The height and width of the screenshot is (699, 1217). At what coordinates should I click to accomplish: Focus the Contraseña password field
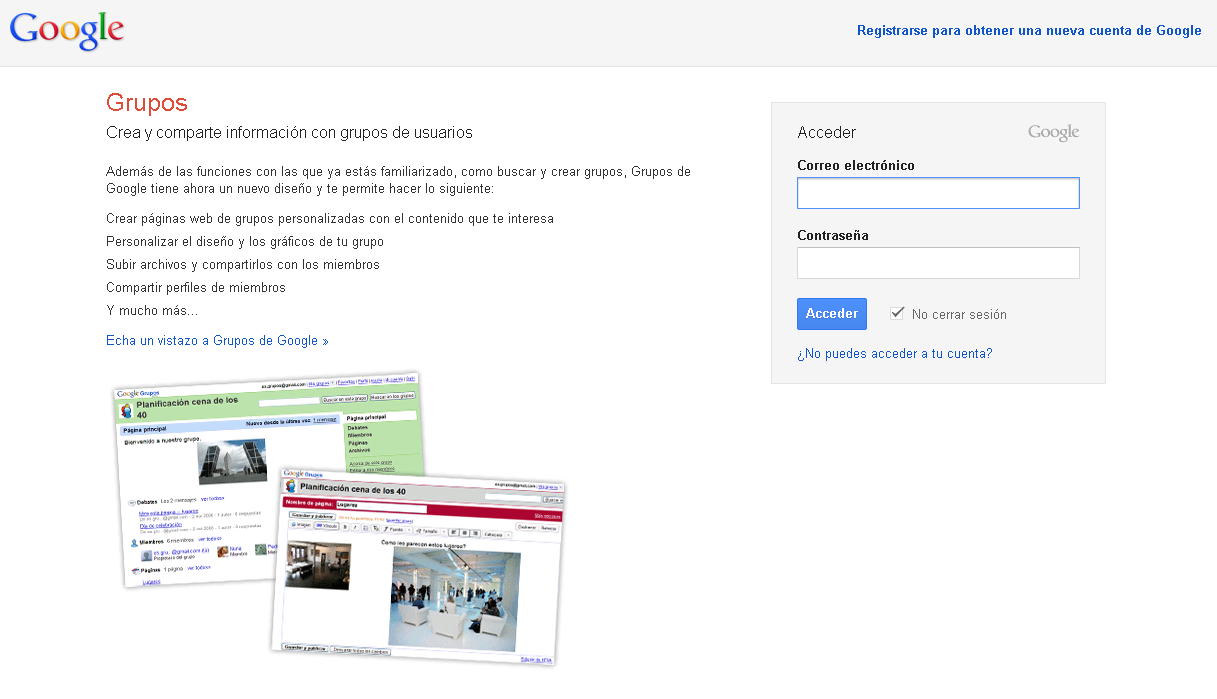click(x=938, y=263)
